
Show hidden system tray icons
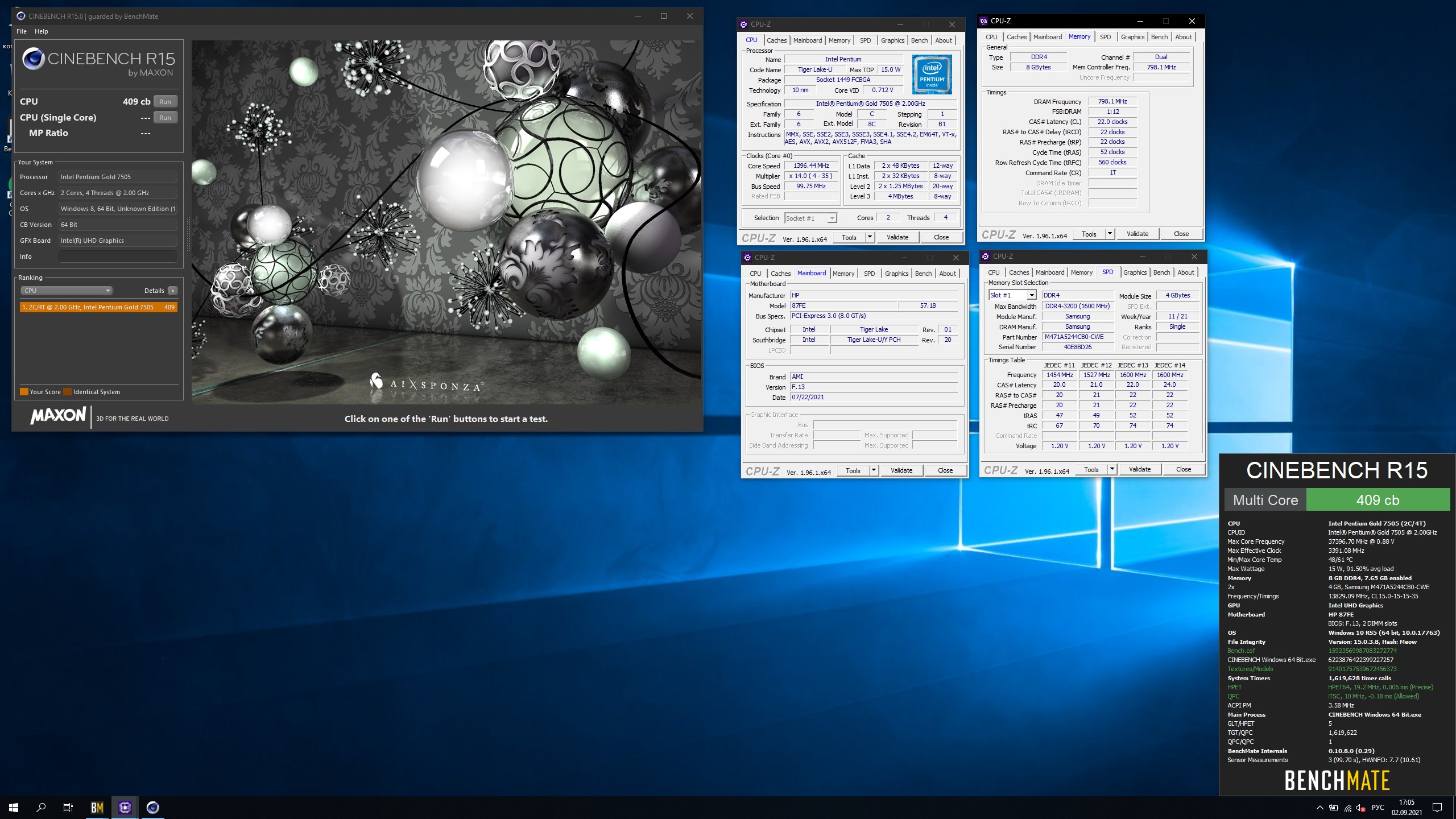click(1319, 808)
